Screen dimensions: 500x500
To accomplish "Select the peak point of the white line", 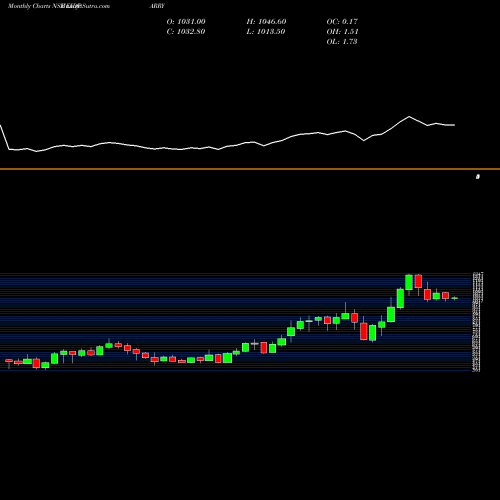I will [x=409, y=117].
